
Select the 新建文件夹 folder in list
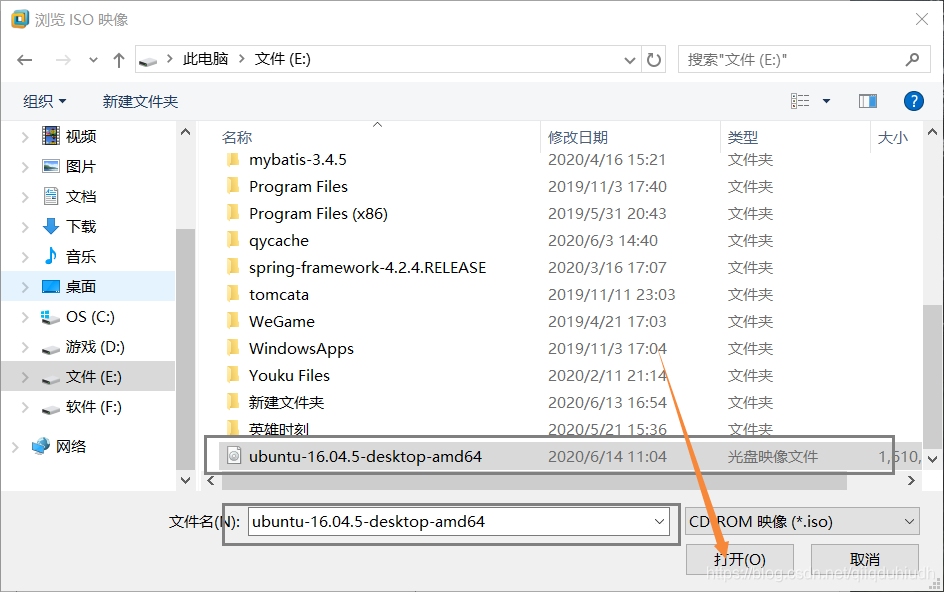tap(286, 402)
